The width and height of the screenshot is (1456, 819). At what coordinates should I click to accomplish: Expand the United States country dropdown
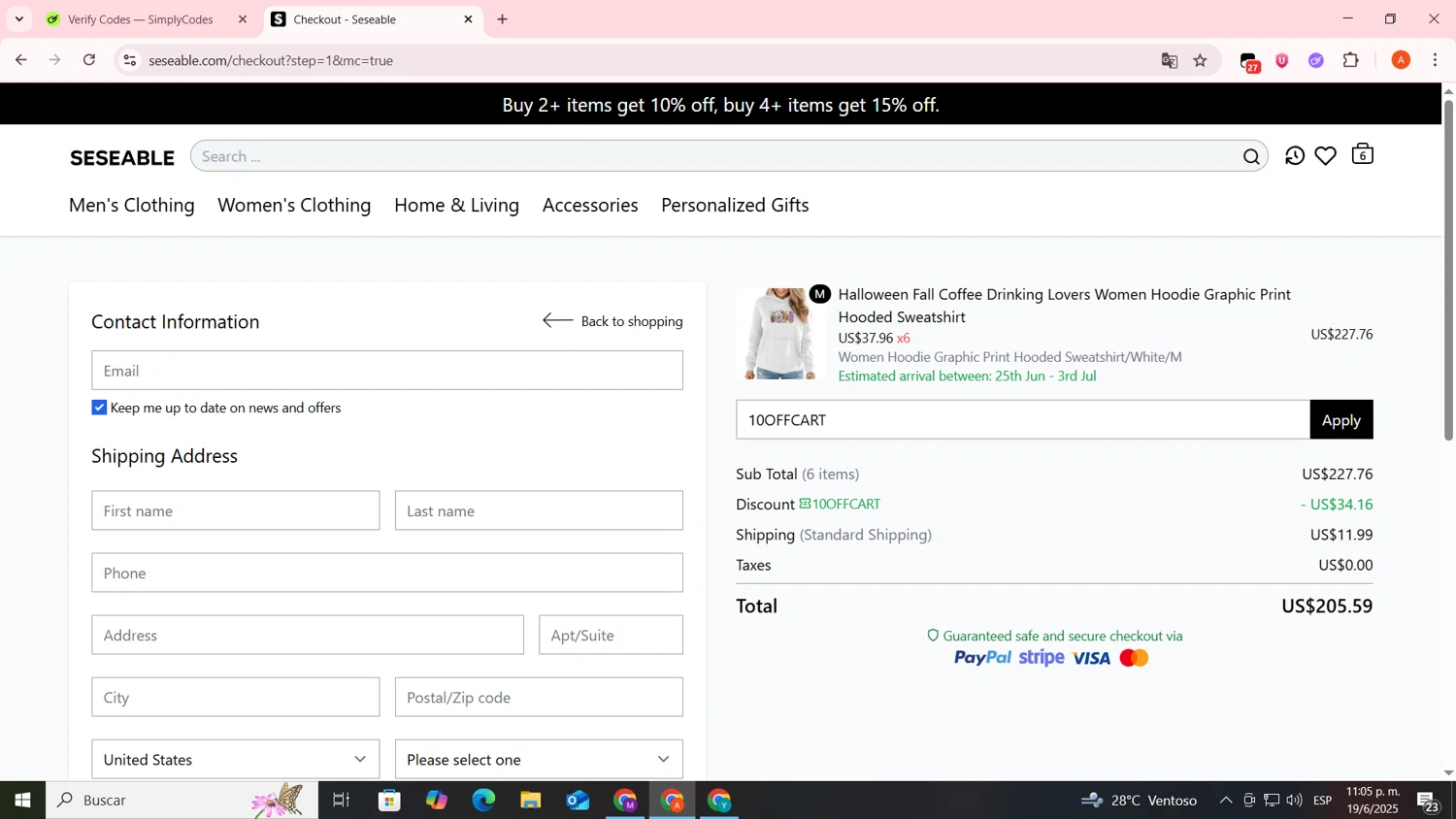pos(236,759)
